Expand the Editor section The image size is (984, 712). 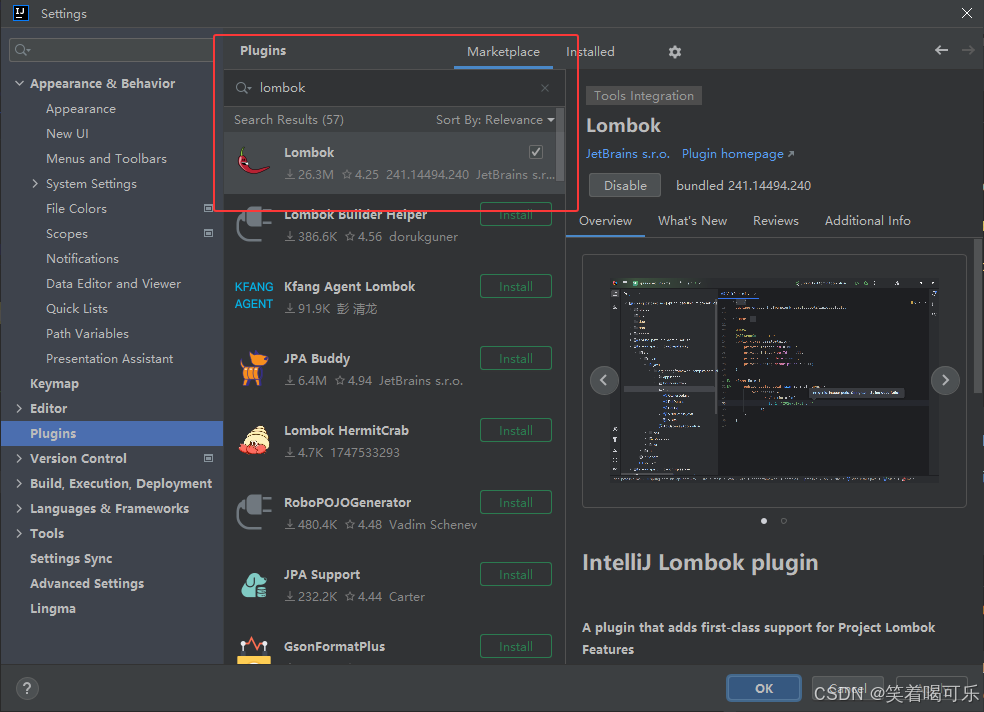point(19,408)
